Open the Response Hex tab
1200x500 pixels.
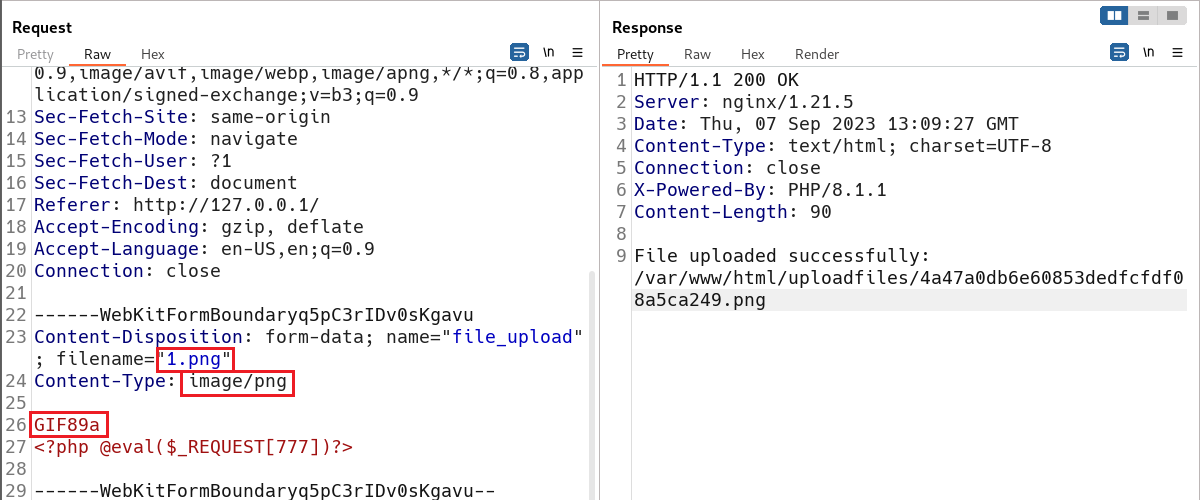click(753, 54)
